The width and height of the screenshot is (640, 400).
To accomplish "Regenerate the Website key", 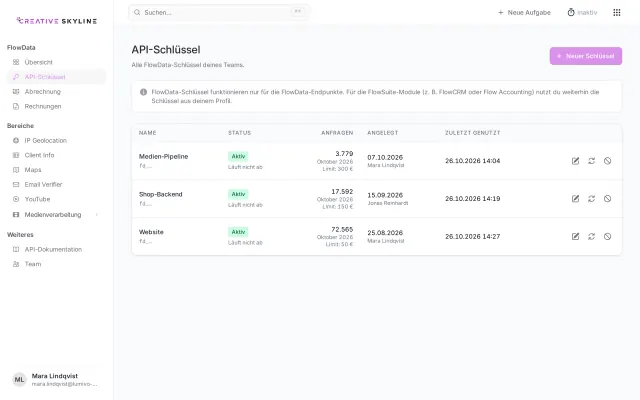I will click(x=591, y=236).
